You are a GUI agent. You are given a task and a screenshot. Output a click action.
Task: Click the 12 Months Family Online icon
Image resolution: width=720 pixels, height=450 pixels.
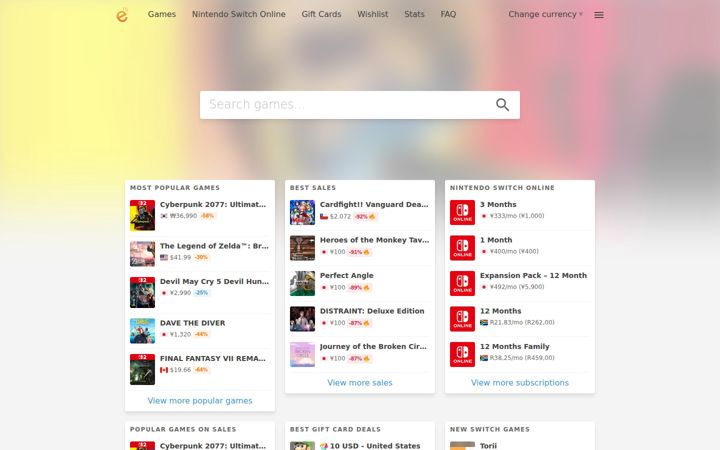click(x=462, y=354)
